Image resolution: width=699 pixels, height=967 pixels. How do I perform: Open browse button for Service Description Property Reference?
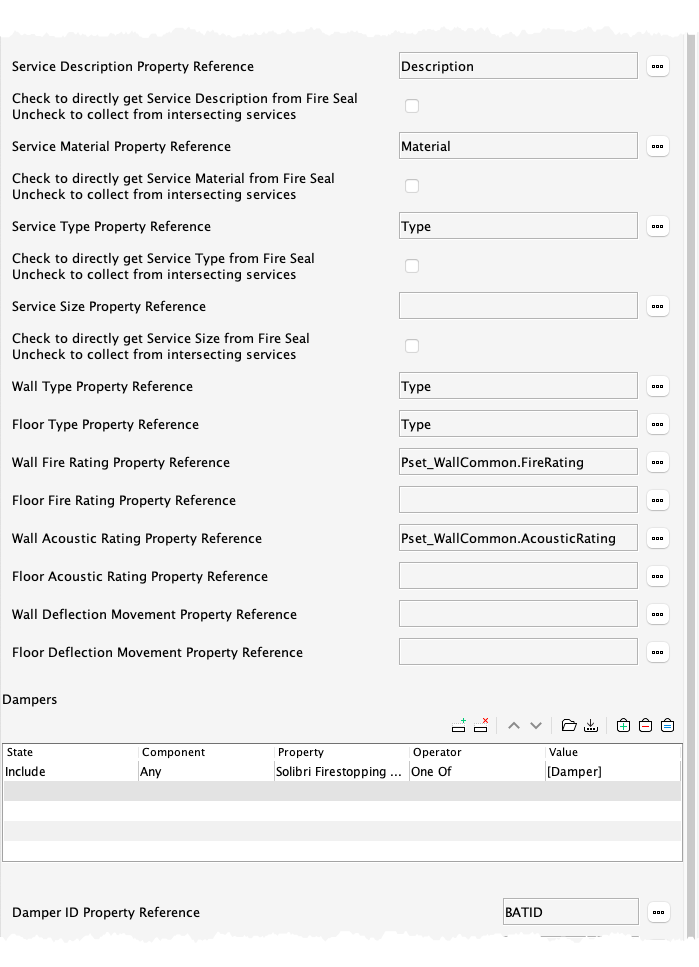coord(658,66)
